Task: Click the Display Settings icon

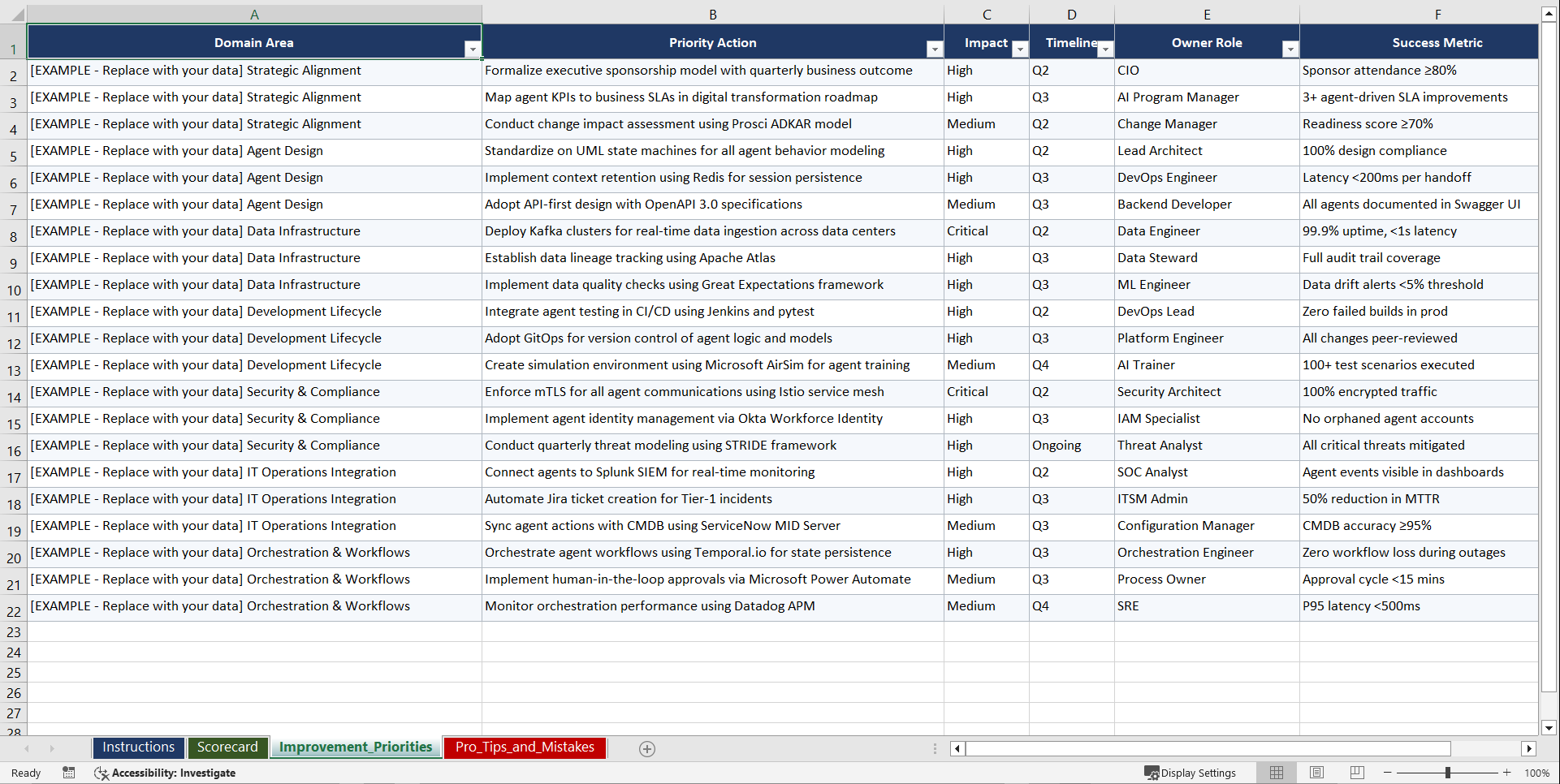Action: [1151, 773]
